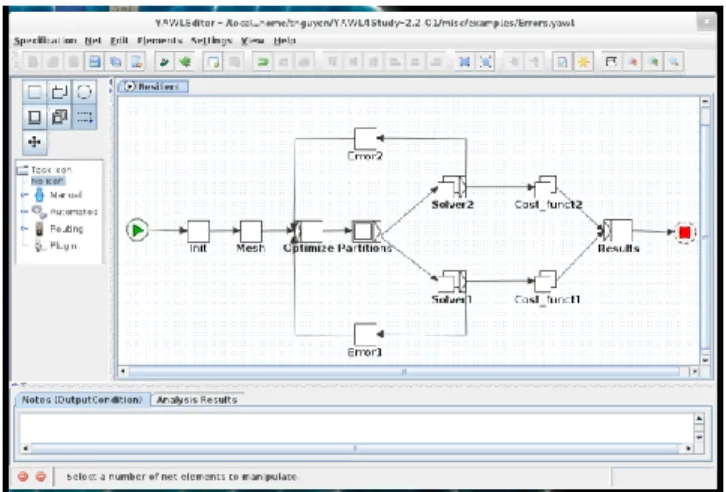This screenshot has width=726, height=492.
Task: Open the Help menu
Action: tap(284, 41)
